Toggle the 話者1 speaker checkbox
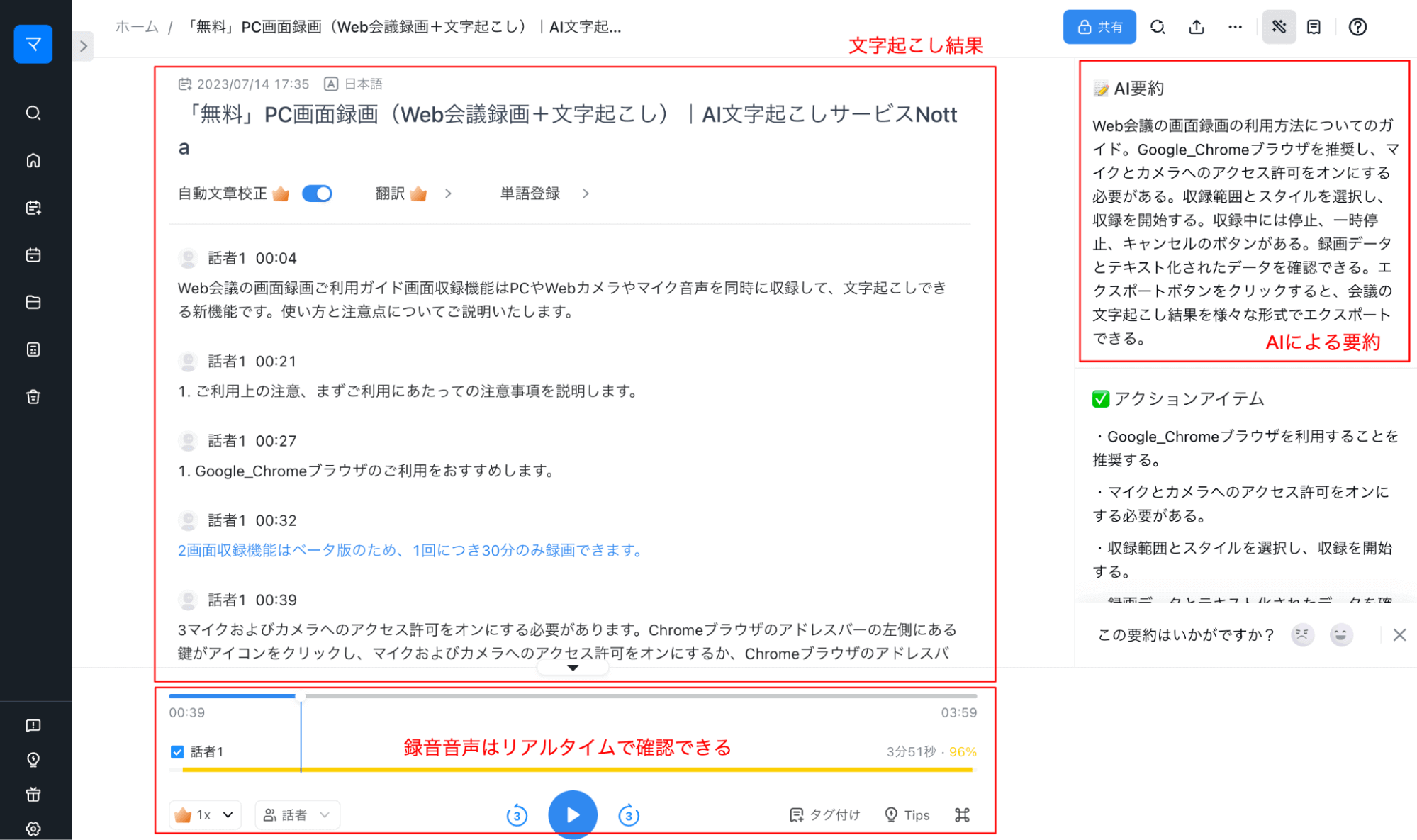The width and height of the screenshot is (1417, 840). (177, 751)
